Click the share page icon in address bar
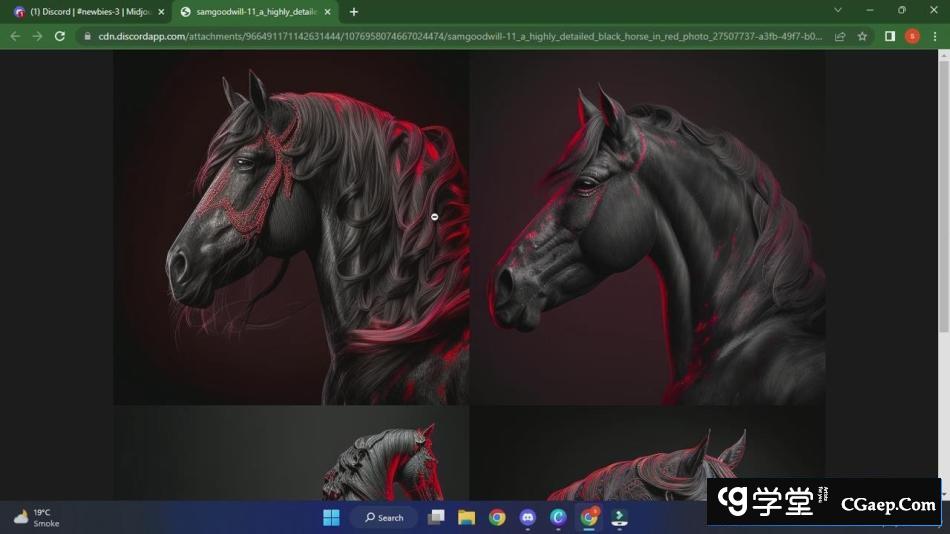 click(x=840, y=36)
